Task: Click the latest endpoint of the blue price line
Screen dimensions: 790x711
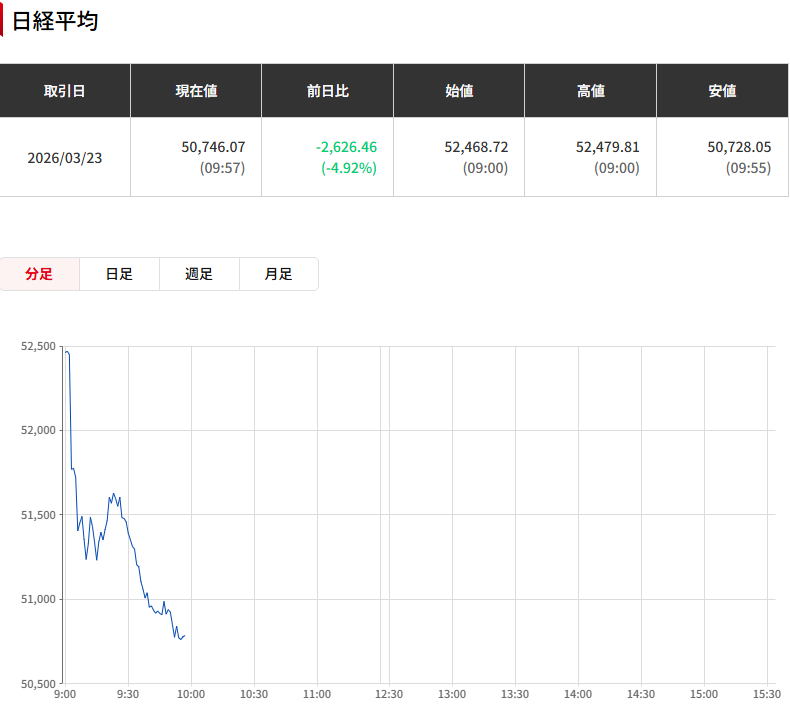Action: (185, 636)
